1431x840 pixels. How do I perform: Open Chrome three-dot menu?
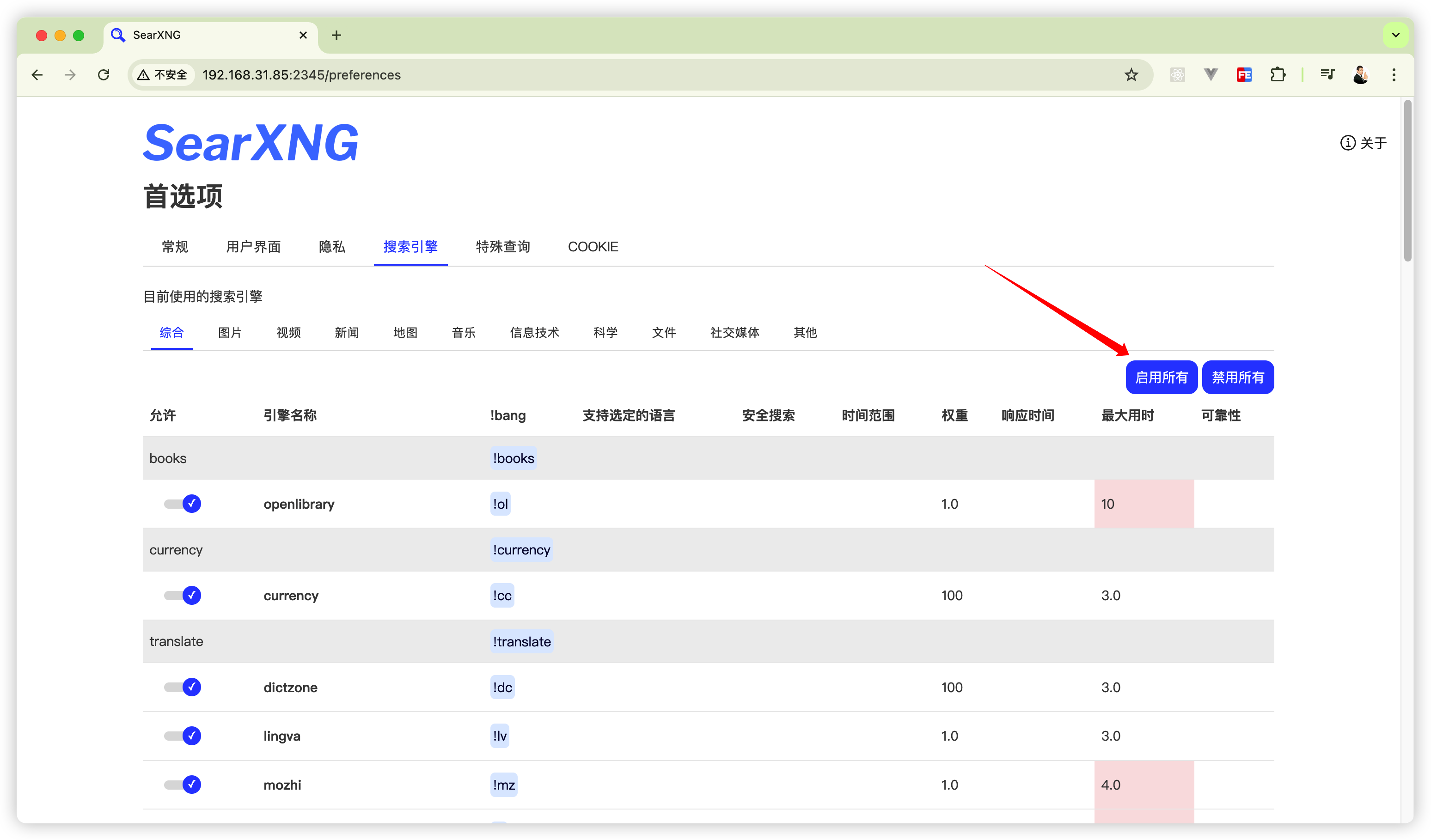click(x=1394, y=75)
